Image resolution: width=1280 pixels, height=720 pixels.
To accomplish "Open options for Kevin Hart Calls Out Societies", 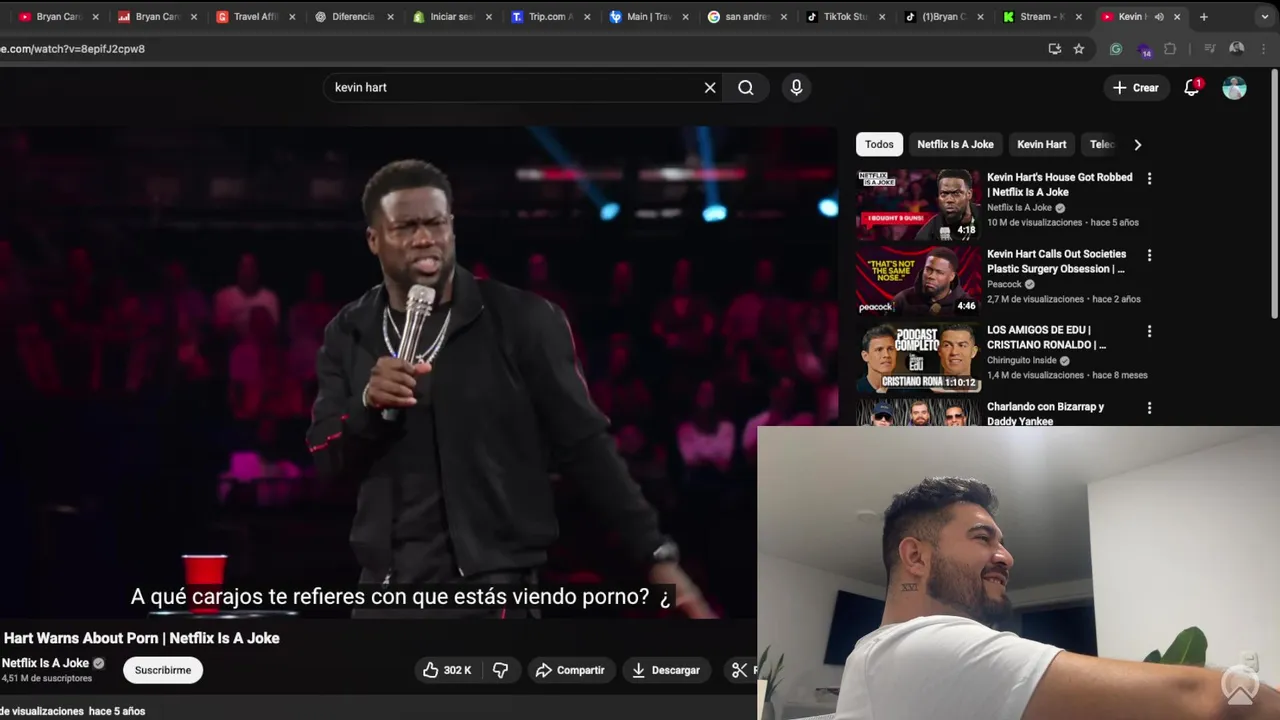I will click(x=1149, y=255).
